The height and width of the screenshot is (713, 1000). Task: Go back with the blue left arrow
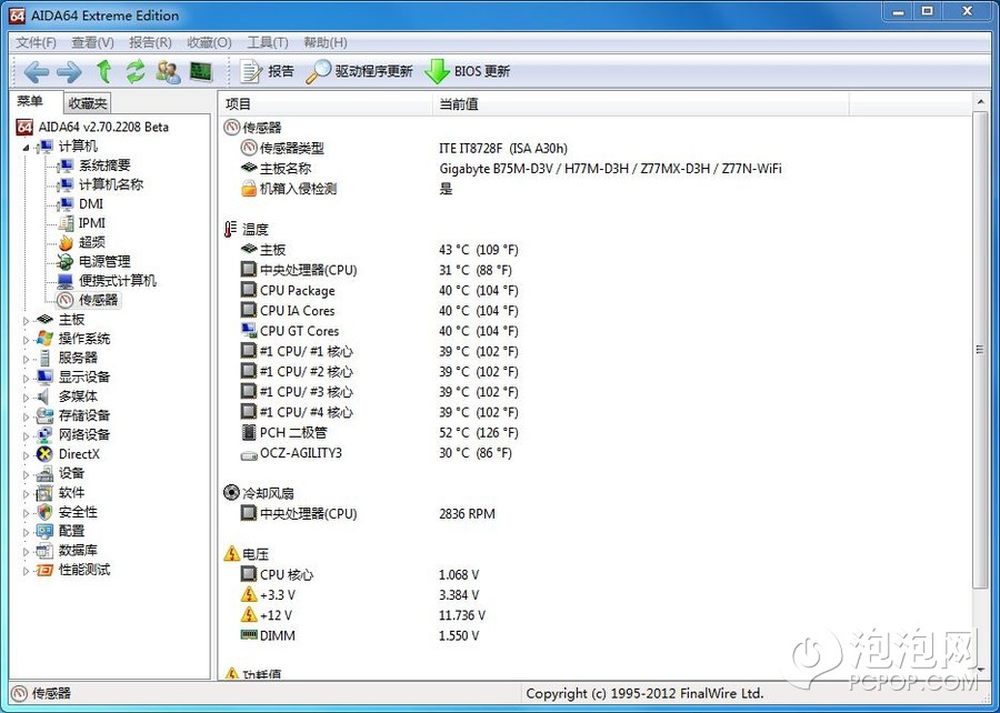36,71
